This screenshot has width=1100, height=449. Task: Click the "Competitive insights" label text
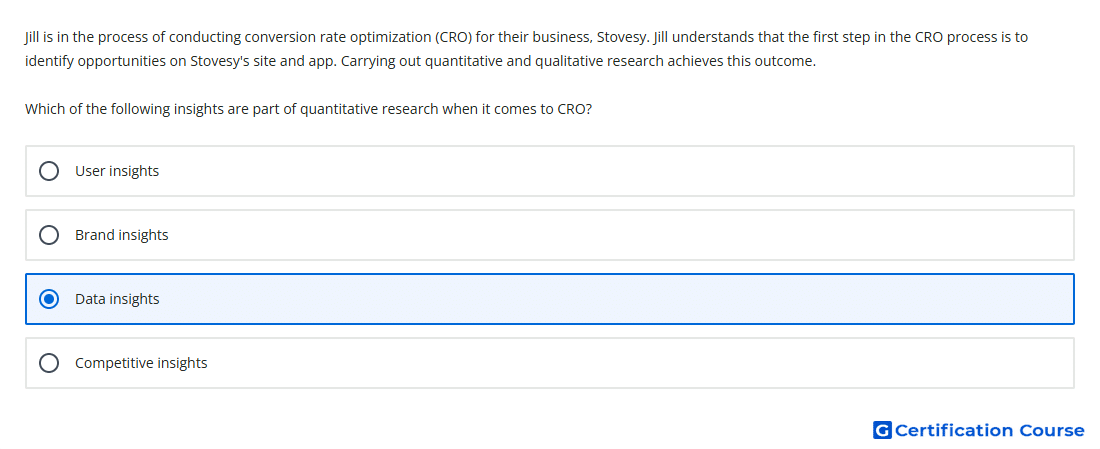141,363
